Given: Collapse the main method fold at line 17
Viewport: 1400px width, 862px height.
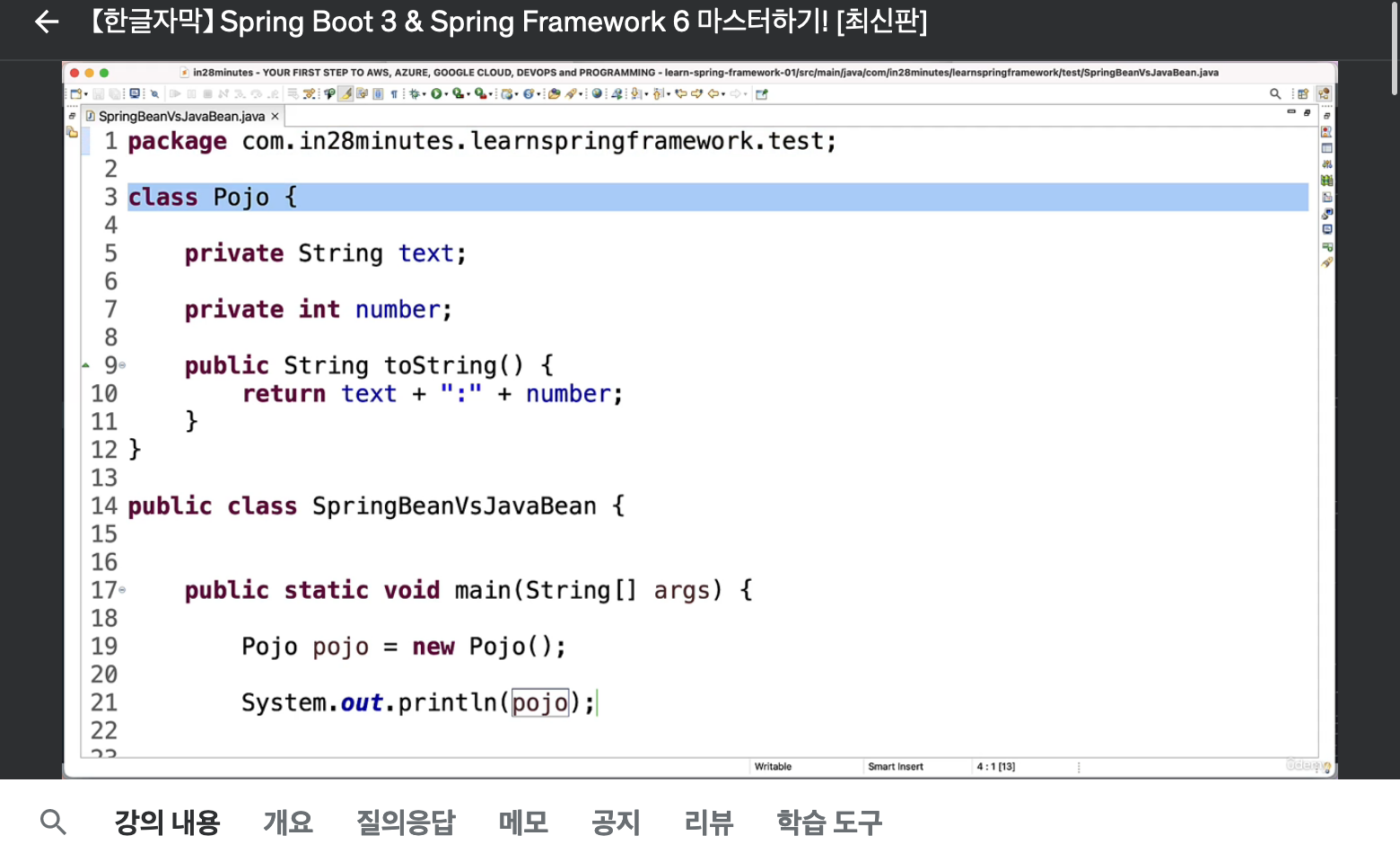Looking at the screenshot, I should (123, 590).
